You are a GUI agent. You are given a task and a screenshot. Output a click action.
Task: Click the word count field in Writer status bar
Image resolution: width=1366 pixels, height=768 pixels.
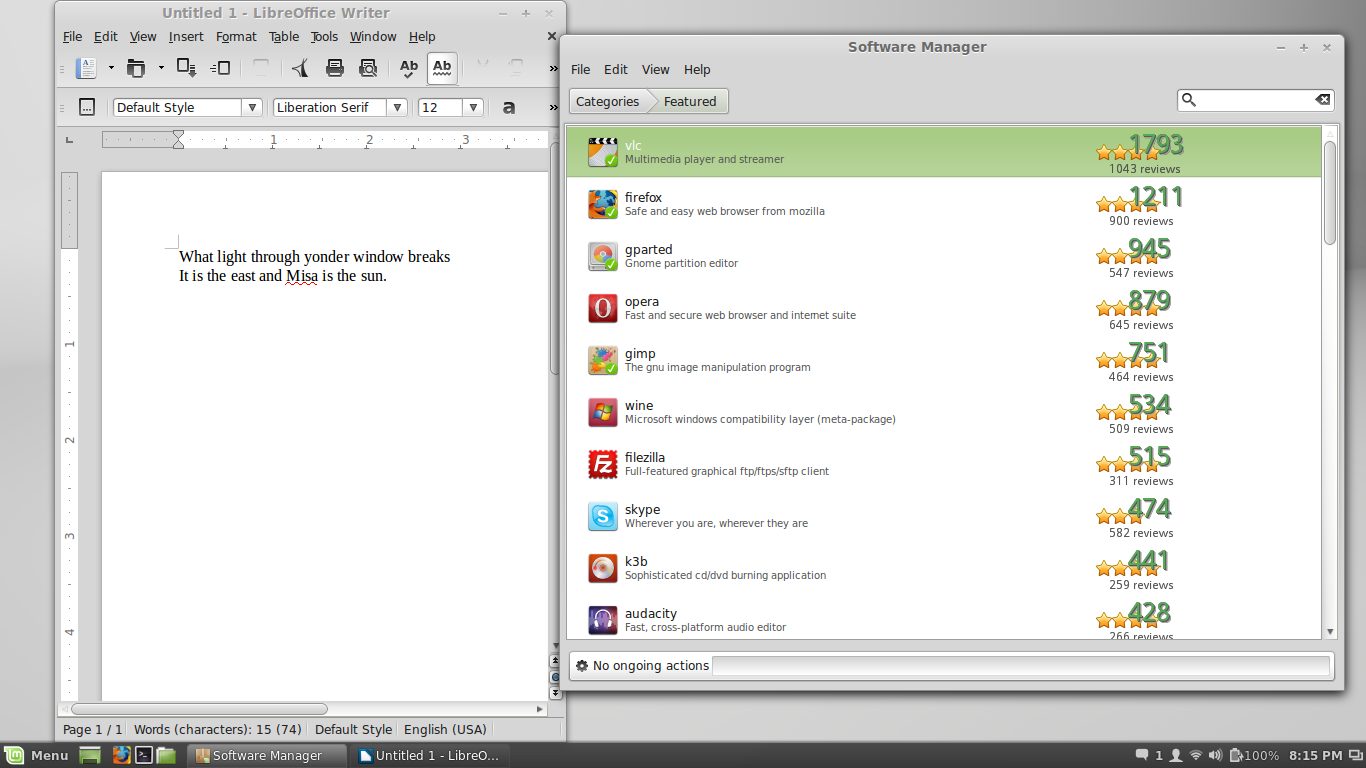(x=218, y=730)
